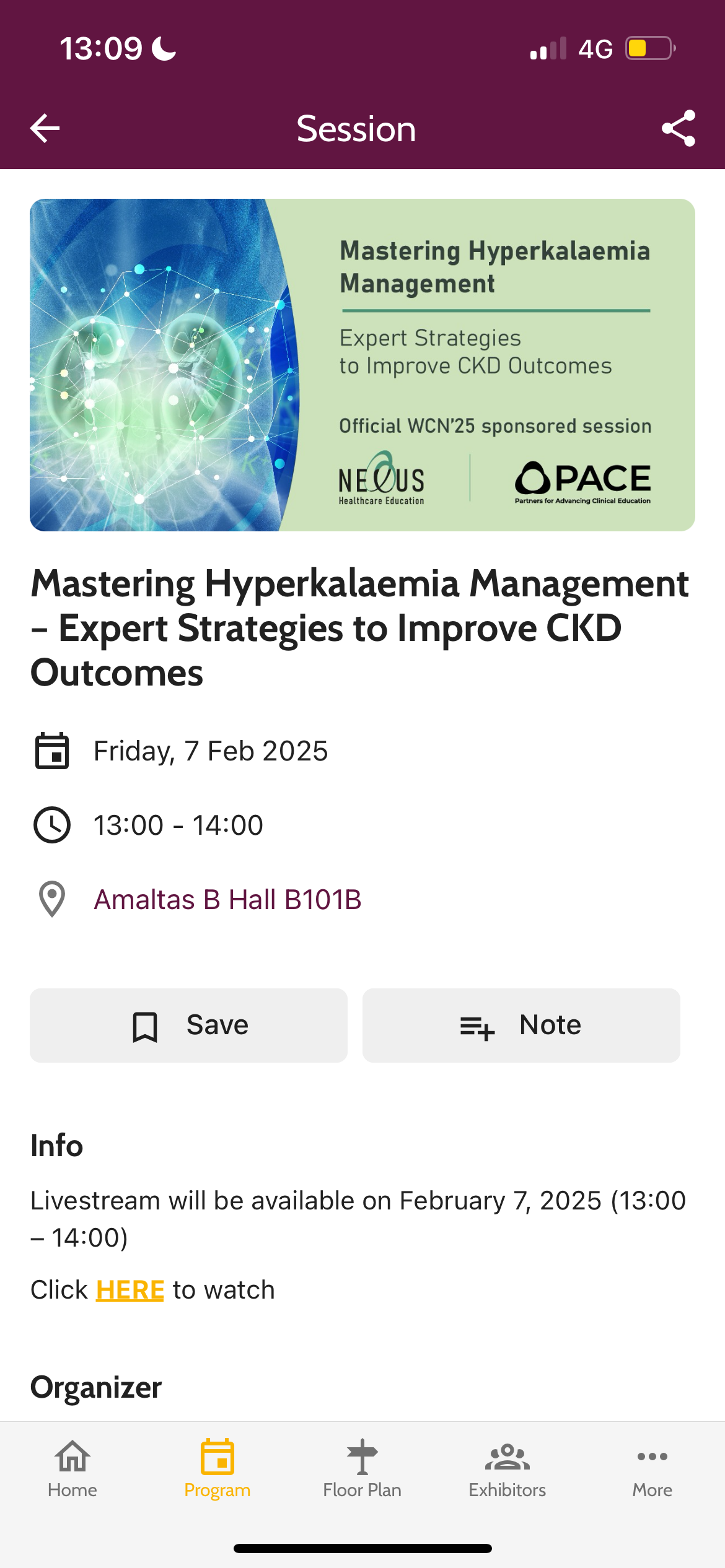Tap the share icon in header
Screen dimensions: 725x1568
tap(679, 128)
